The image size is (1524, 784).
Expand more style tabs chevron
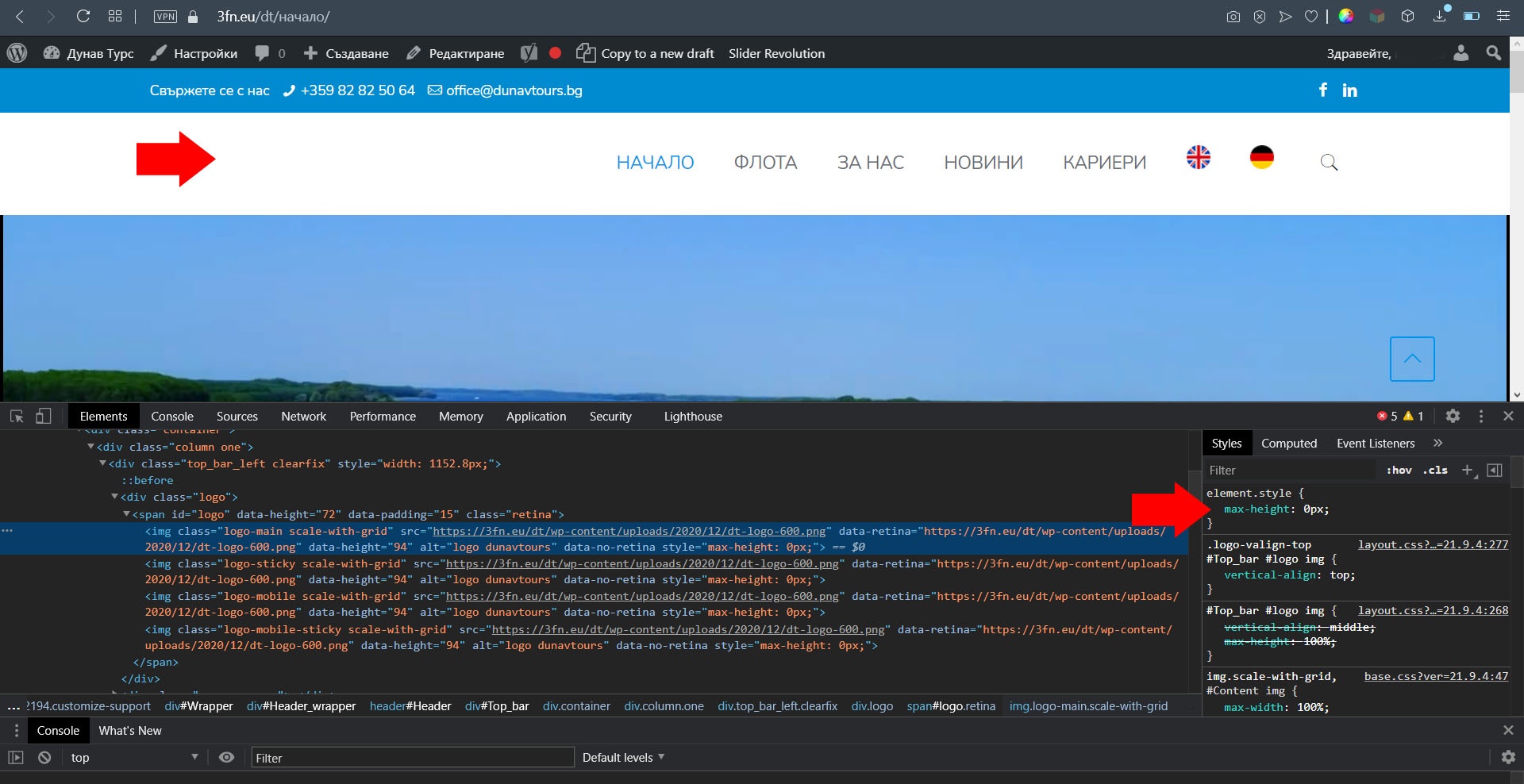(x=1437, y=443)
